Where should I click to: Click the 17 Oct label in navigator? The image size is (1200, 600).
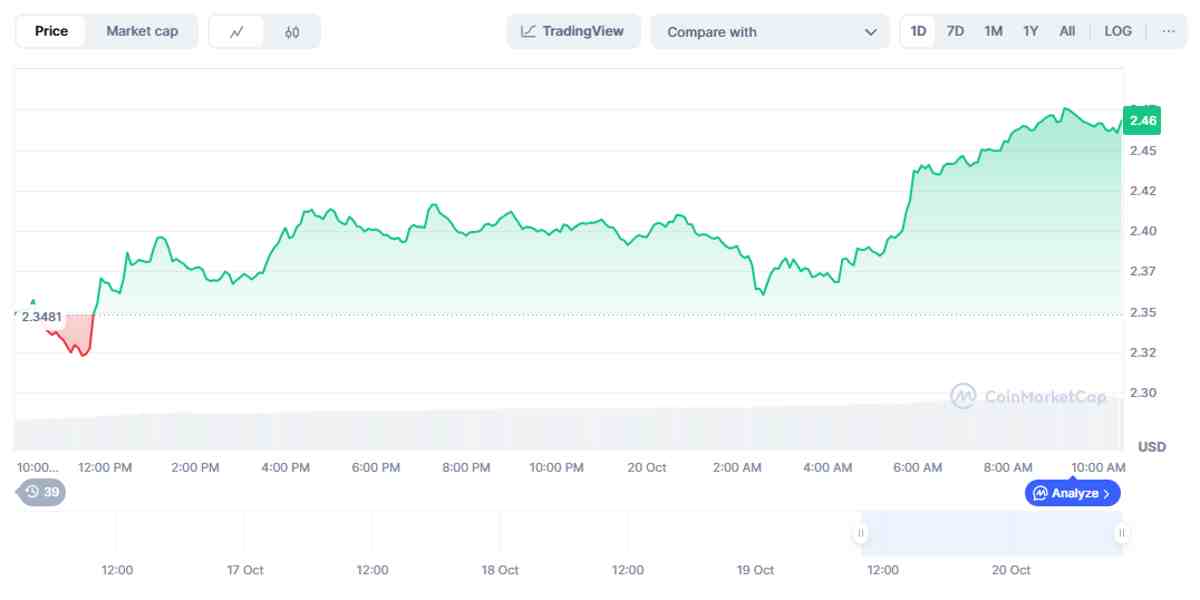point(245,570)
